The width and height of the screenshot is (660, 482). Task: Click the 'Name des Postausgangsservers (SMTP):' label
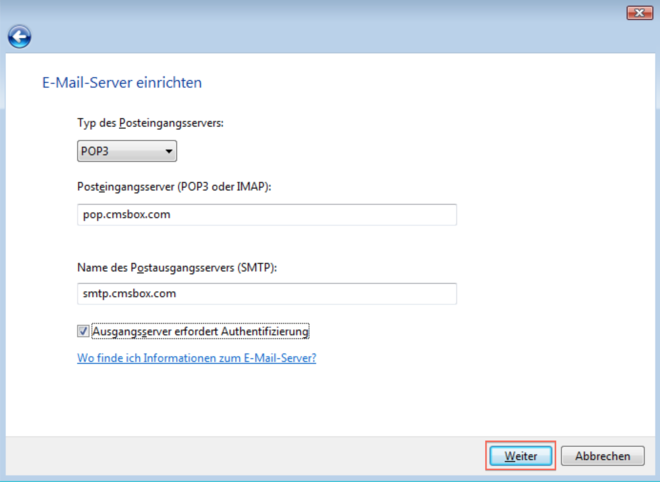pyautogui.click(x=177, y=266)
